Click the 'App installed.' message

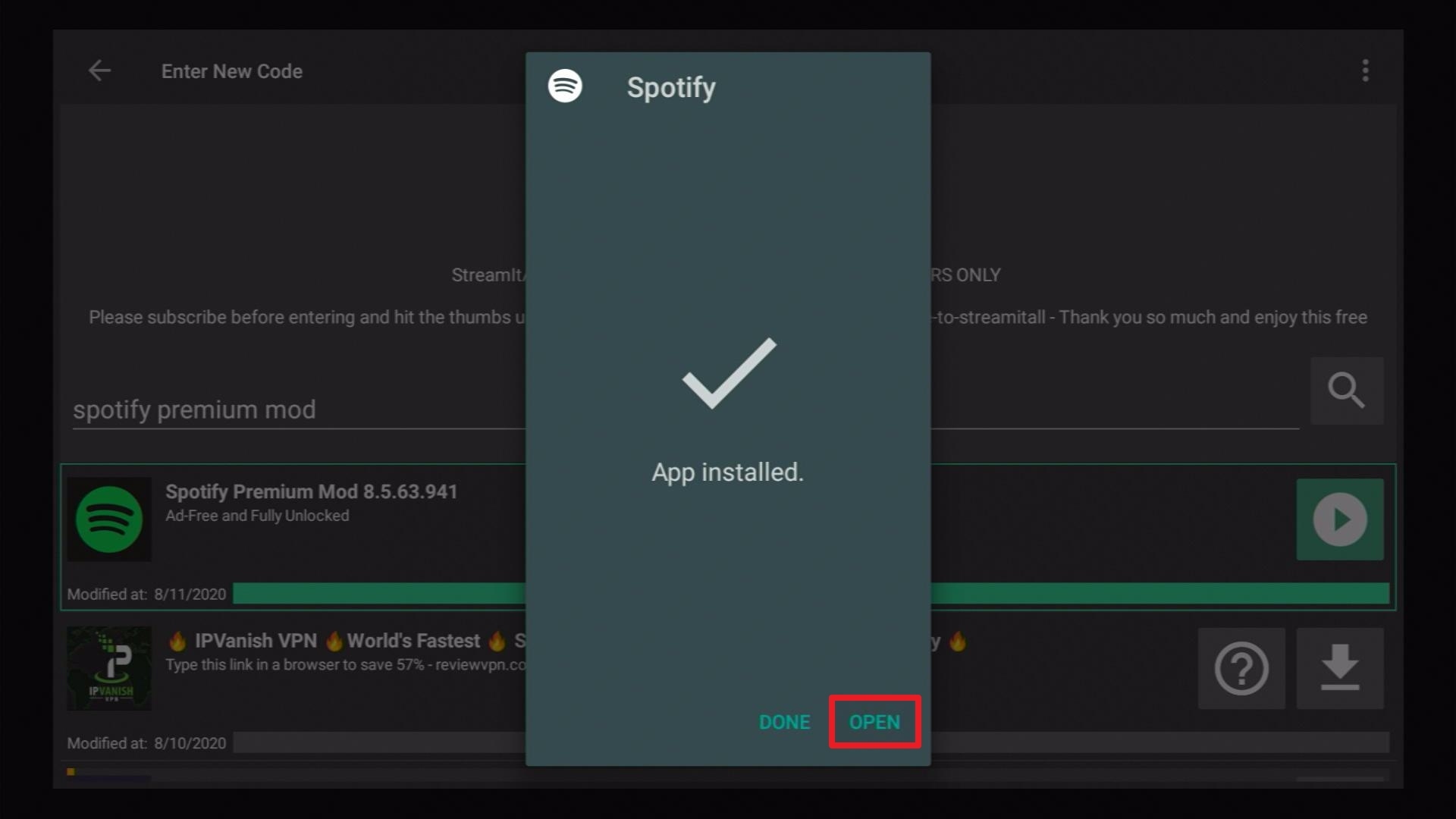[728, 472]
